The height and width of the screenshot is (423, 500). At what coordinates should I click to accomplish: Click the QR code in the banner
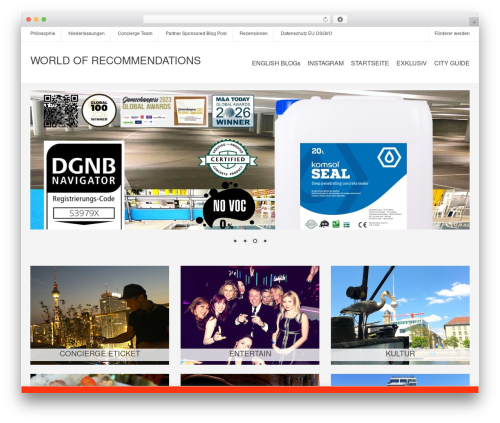[x=61, y=111]
